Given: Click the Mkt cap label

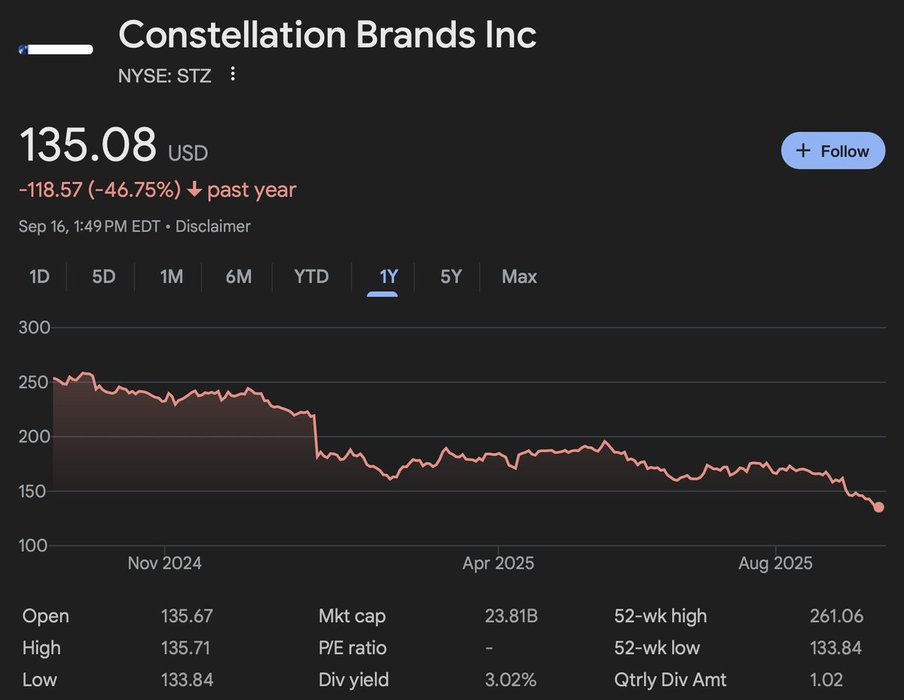Looking at the screenshot, I should coord(352,616).
